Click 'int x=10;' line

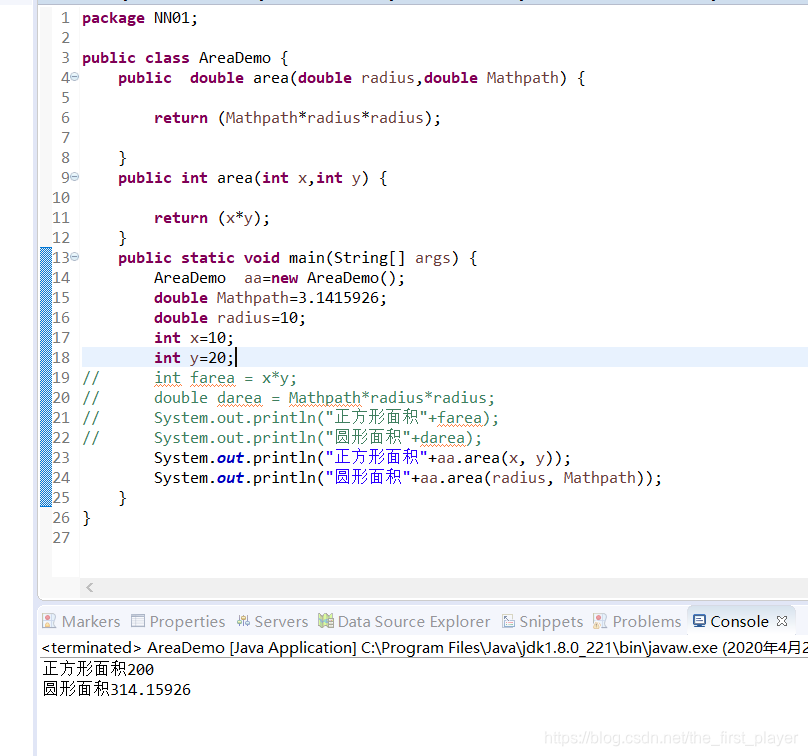click(194, 338)
